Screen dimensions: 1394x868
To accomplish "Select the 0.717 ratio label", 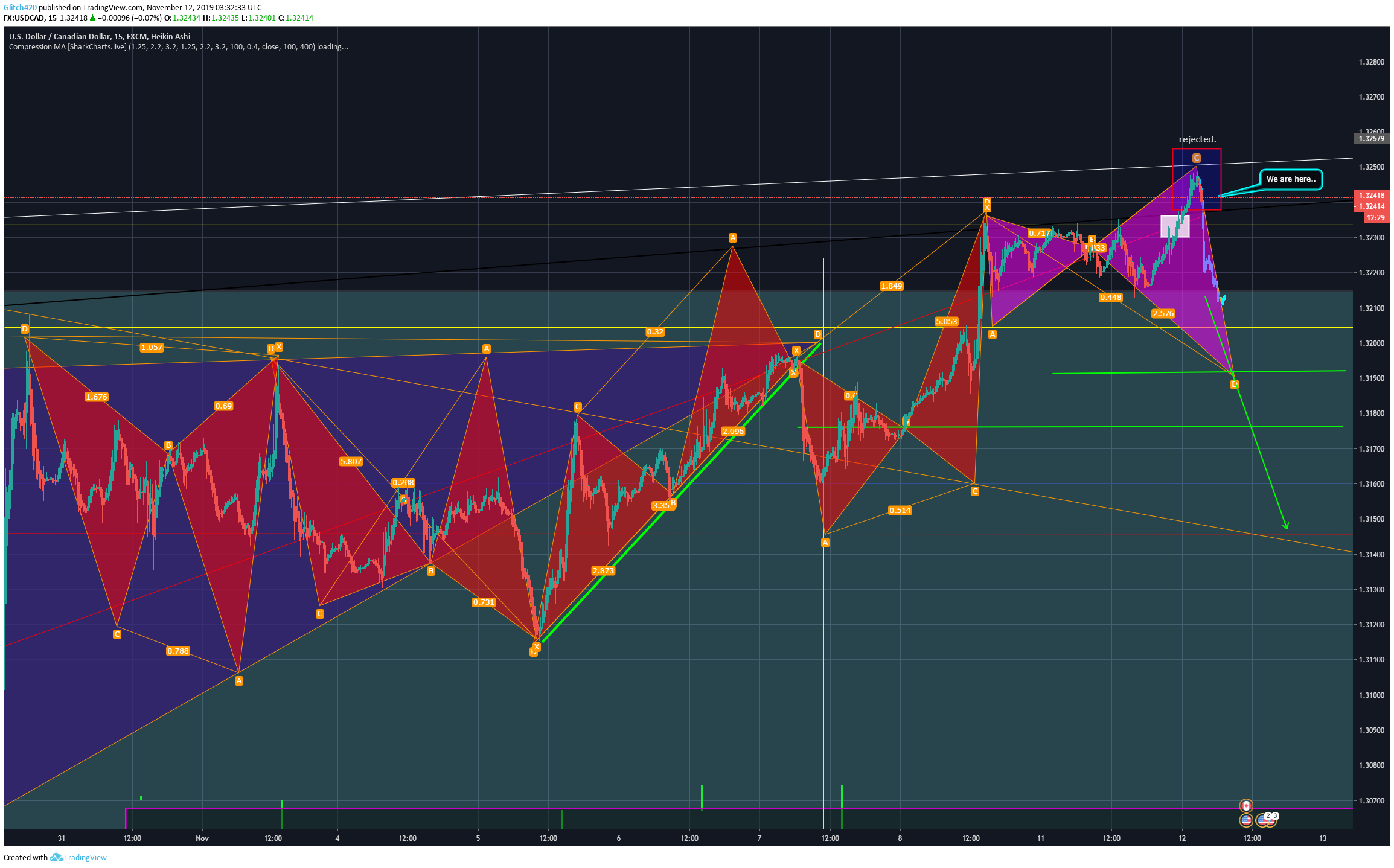I will point(1039,234).
